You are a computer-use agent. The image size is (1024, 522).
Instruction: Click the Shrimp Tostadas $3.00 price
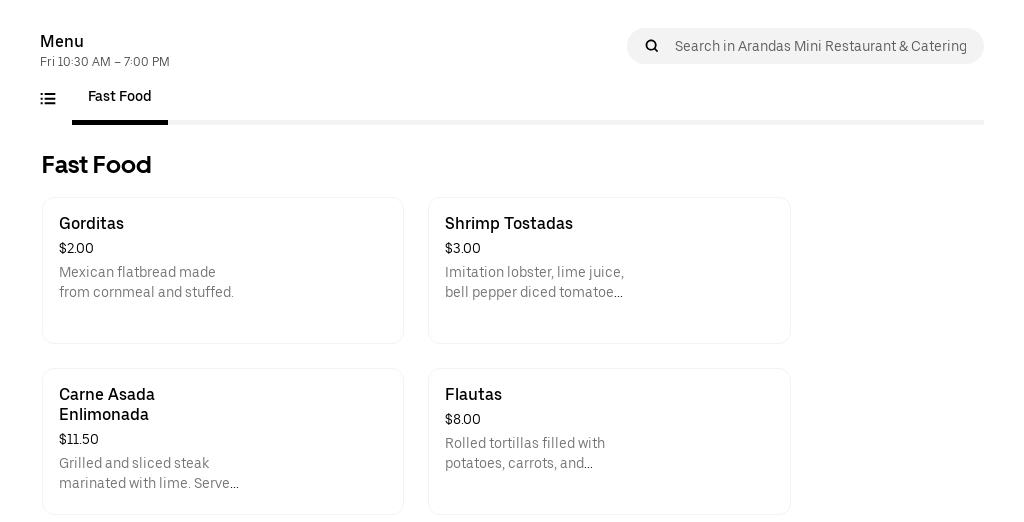coord(463,249)
